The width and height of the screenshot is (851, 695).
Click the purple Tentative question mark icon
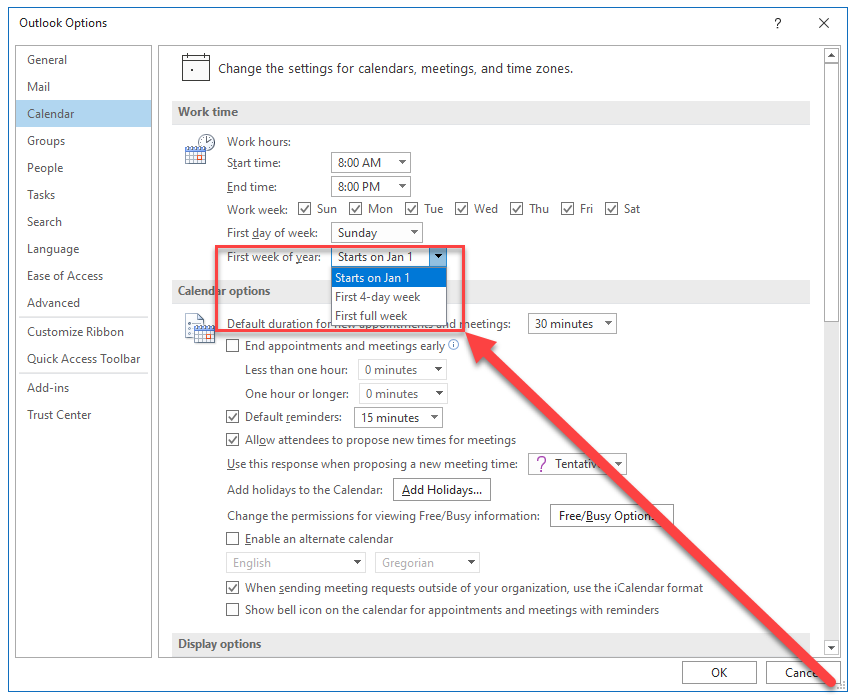click(x=541, y=464)
